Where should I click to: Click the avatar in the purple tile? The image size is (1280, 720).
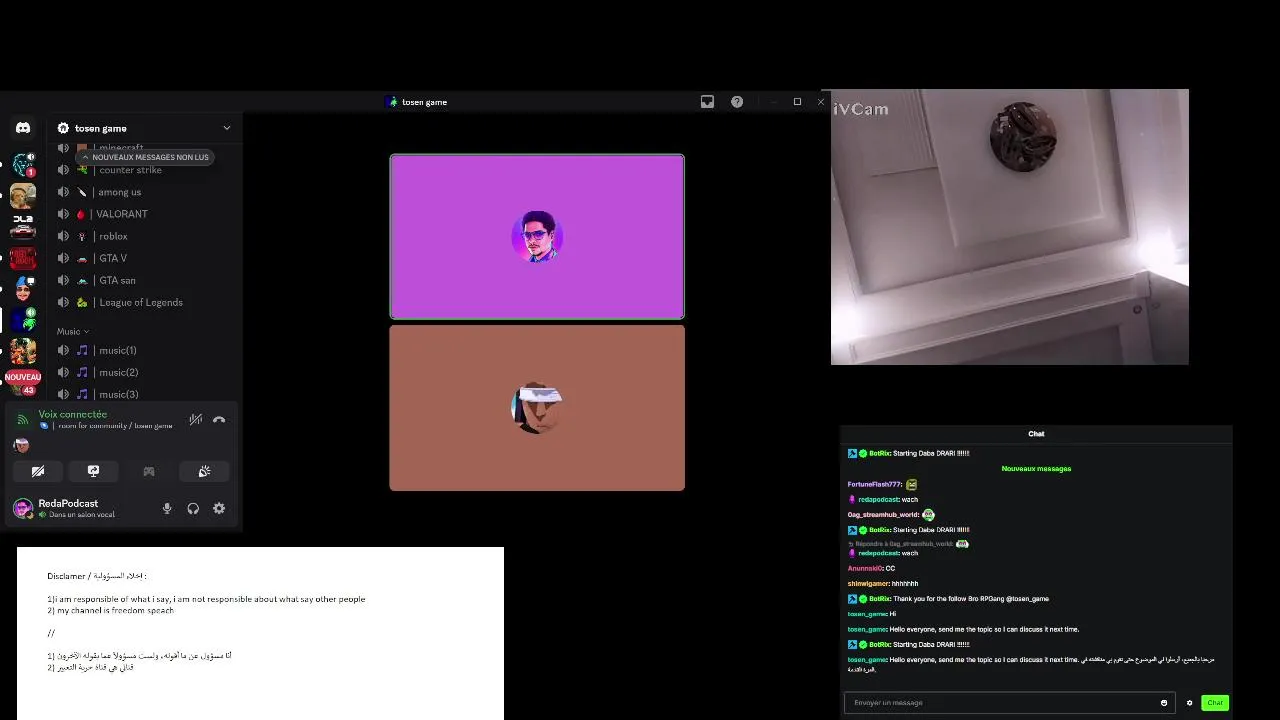(537, 236)
